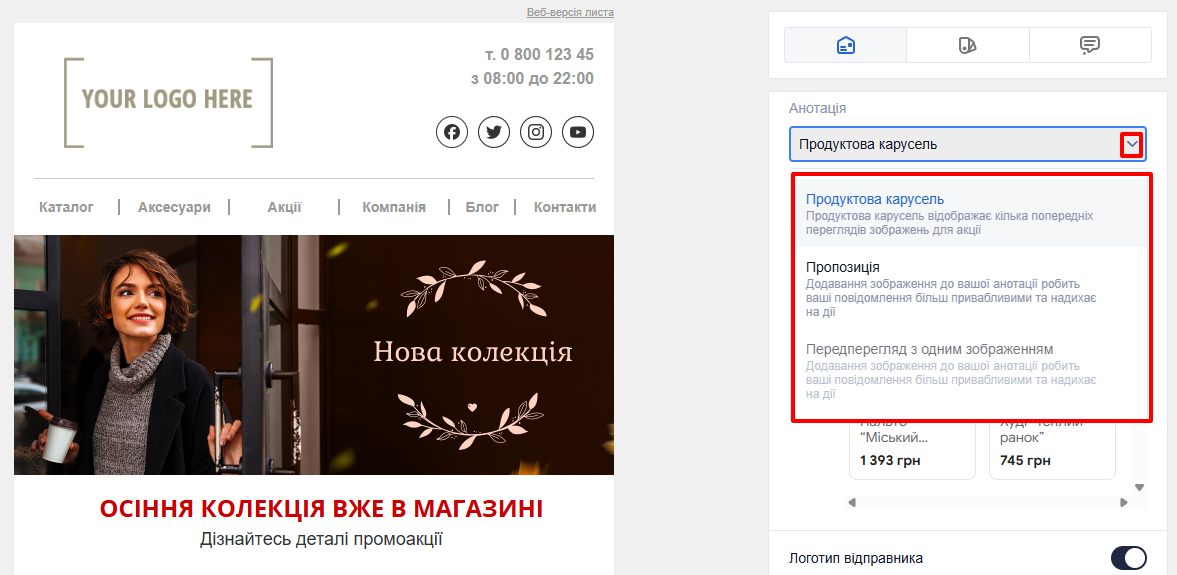1177x575 pixels.
Task: Click the heading ОСІННЯ КОЛЕКЦІЯ ВЖЕ В МАГАЗИНІ
Action: [321, 509]
